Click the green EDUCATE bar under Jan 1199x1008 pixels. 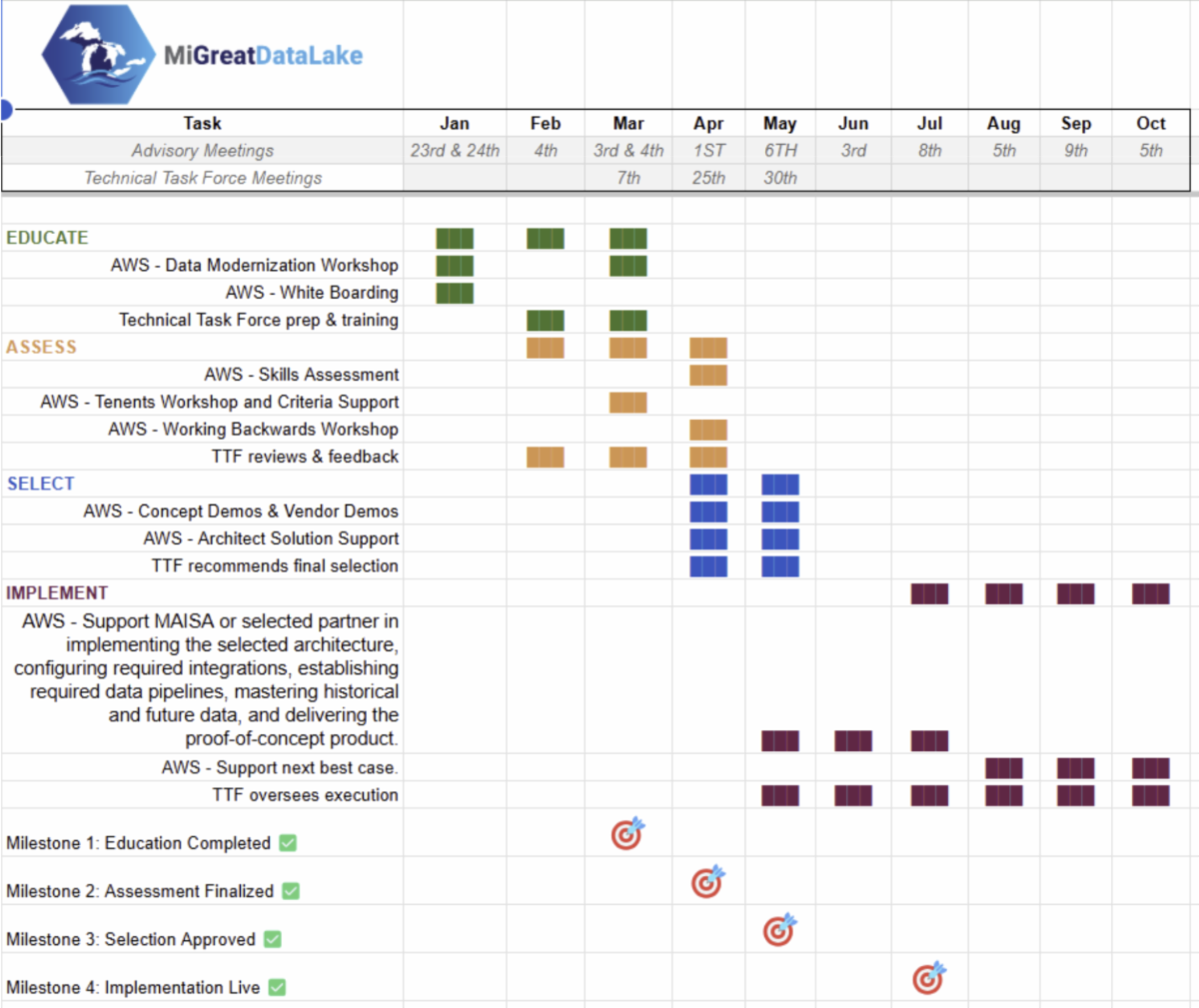coord(455,239)
